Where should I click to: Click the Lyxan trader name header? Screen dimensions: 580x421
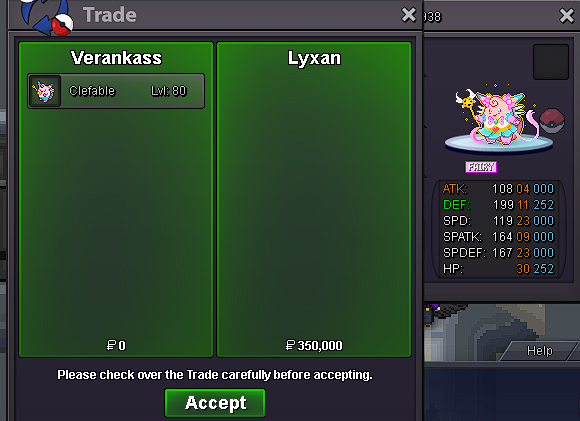tap(314, 58)
